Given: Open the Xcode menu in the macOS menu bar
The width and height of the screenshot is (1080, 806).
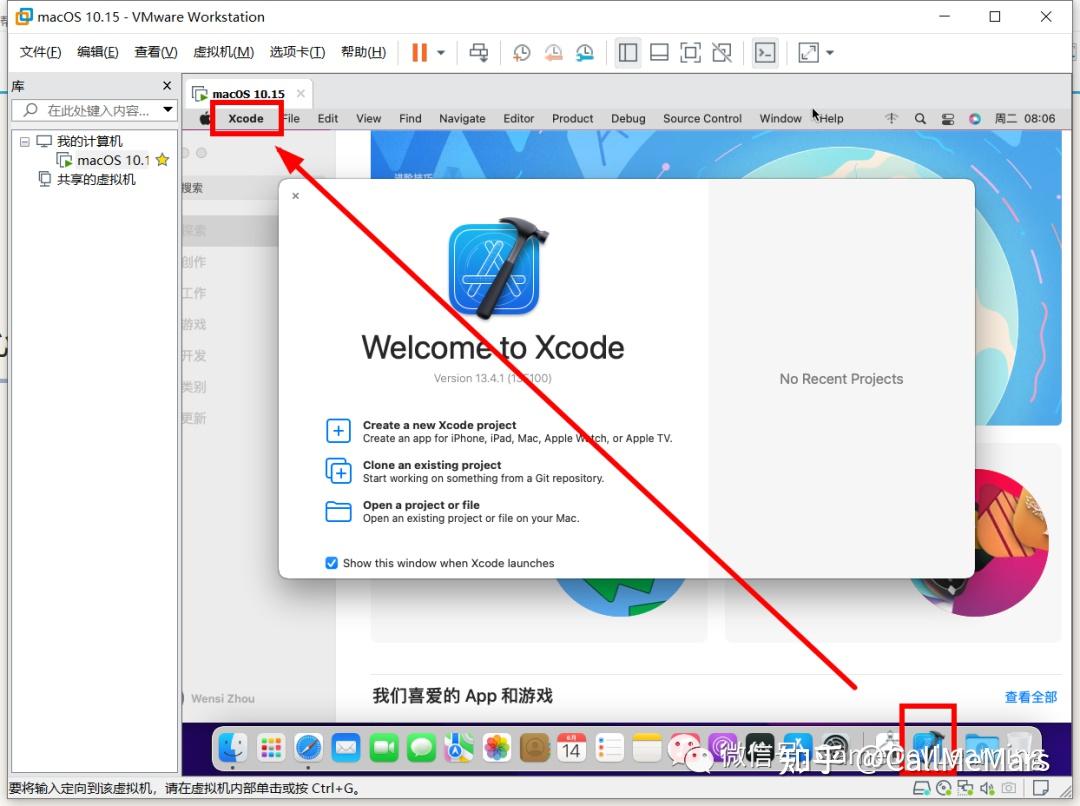Looking at the screenshot, I should pos(246,118).
